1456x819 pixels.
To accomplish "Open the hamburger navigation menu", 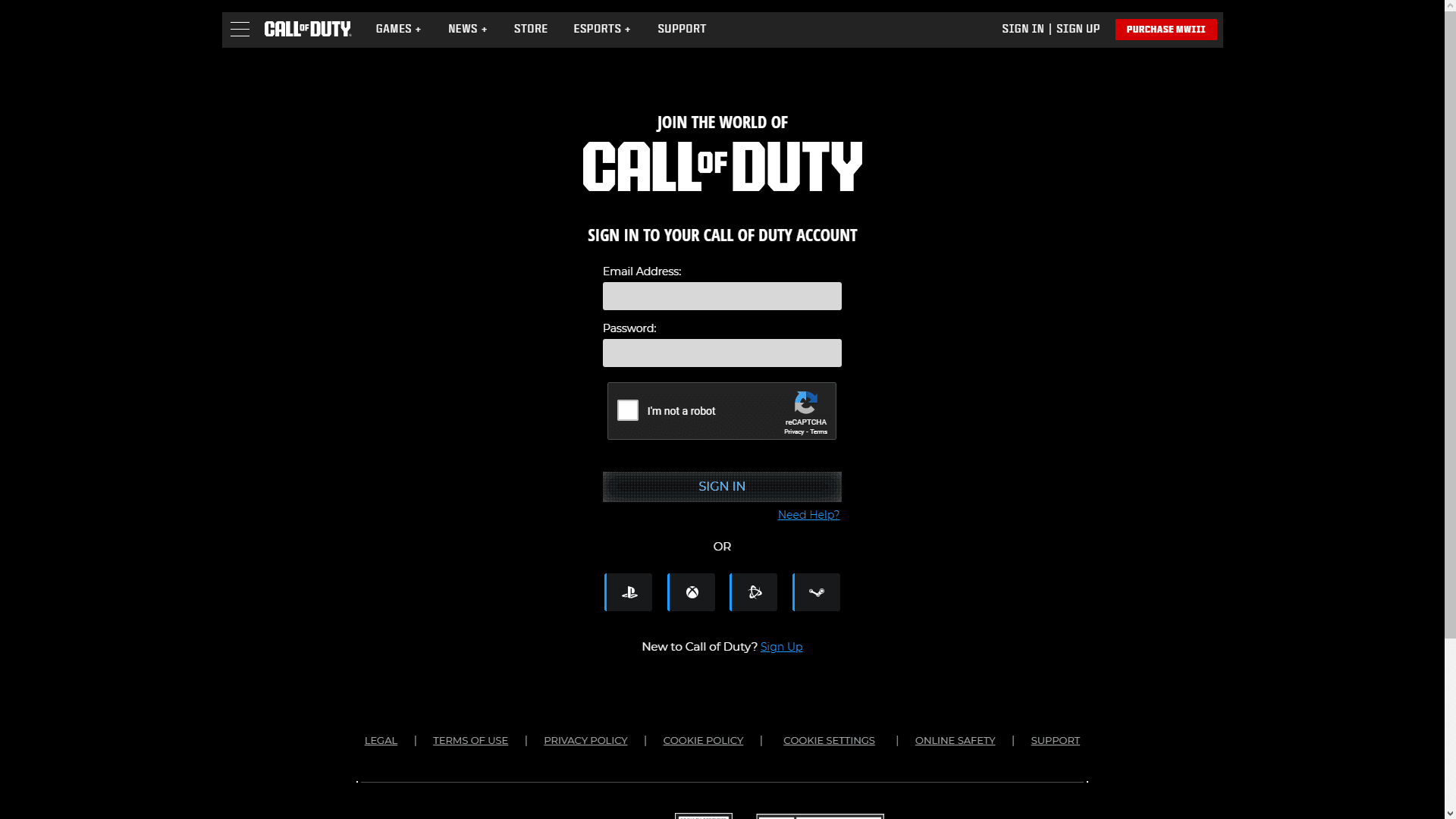I will 240,29.
